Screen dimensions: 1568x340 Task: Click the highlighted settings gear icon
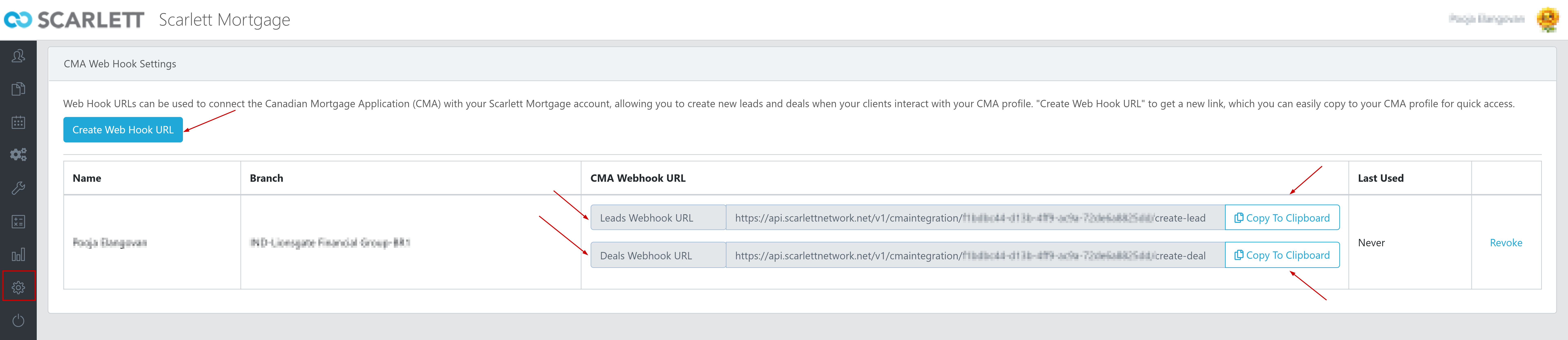[x=18, y=287]
